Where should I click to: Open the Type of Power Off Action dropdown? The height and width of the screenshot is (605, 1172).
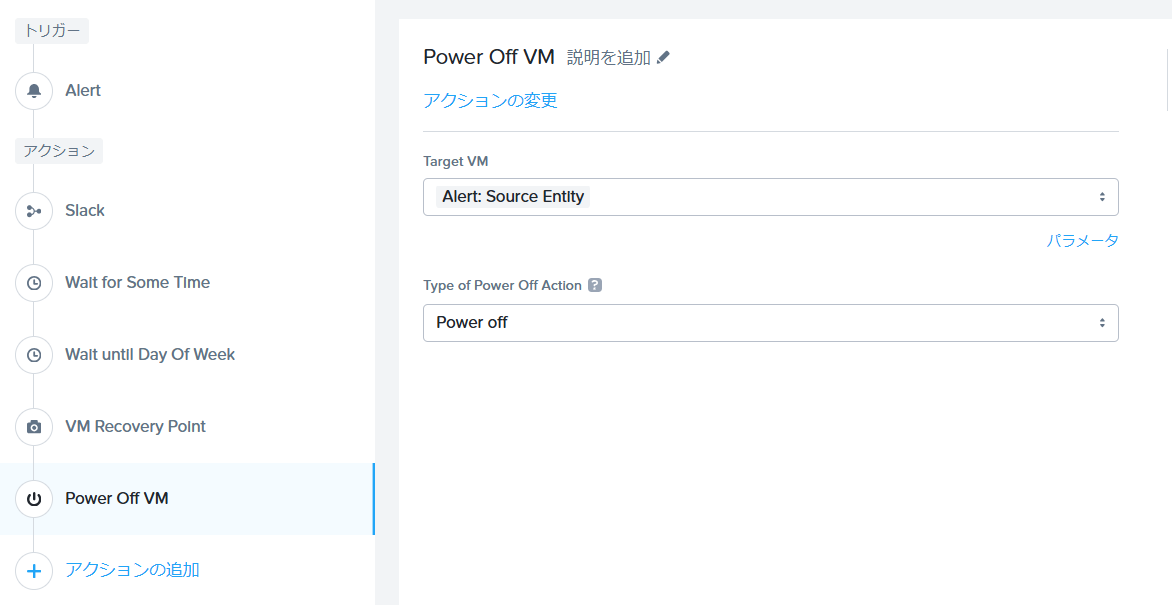771,323
